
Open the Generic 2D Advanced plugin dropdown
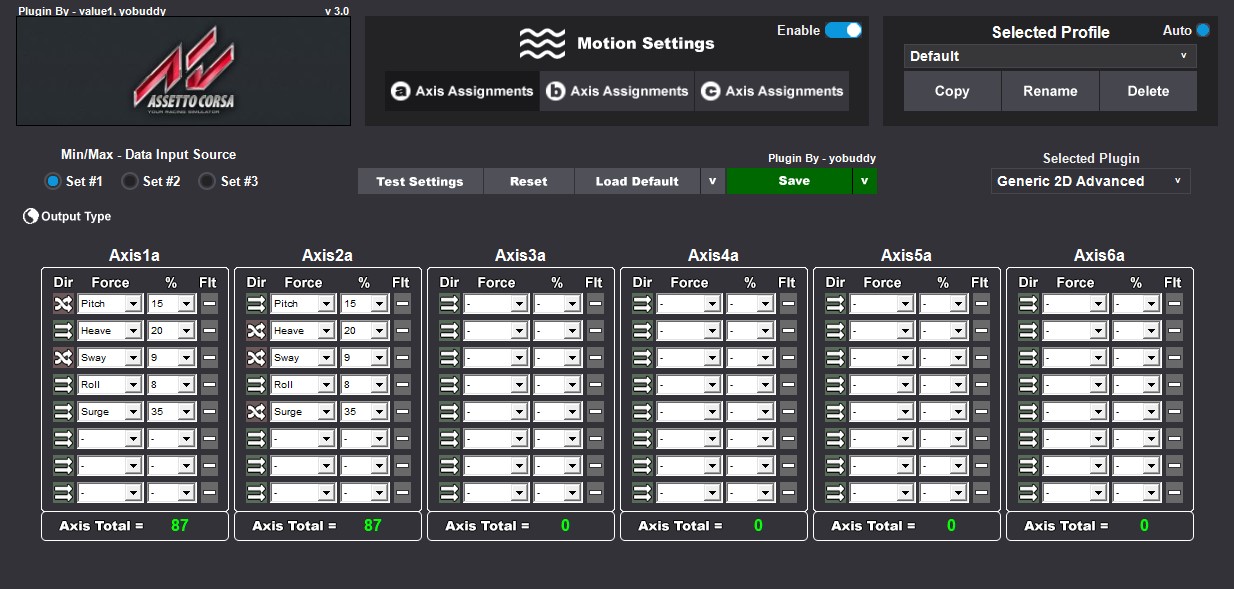[x=1090, y=181]
